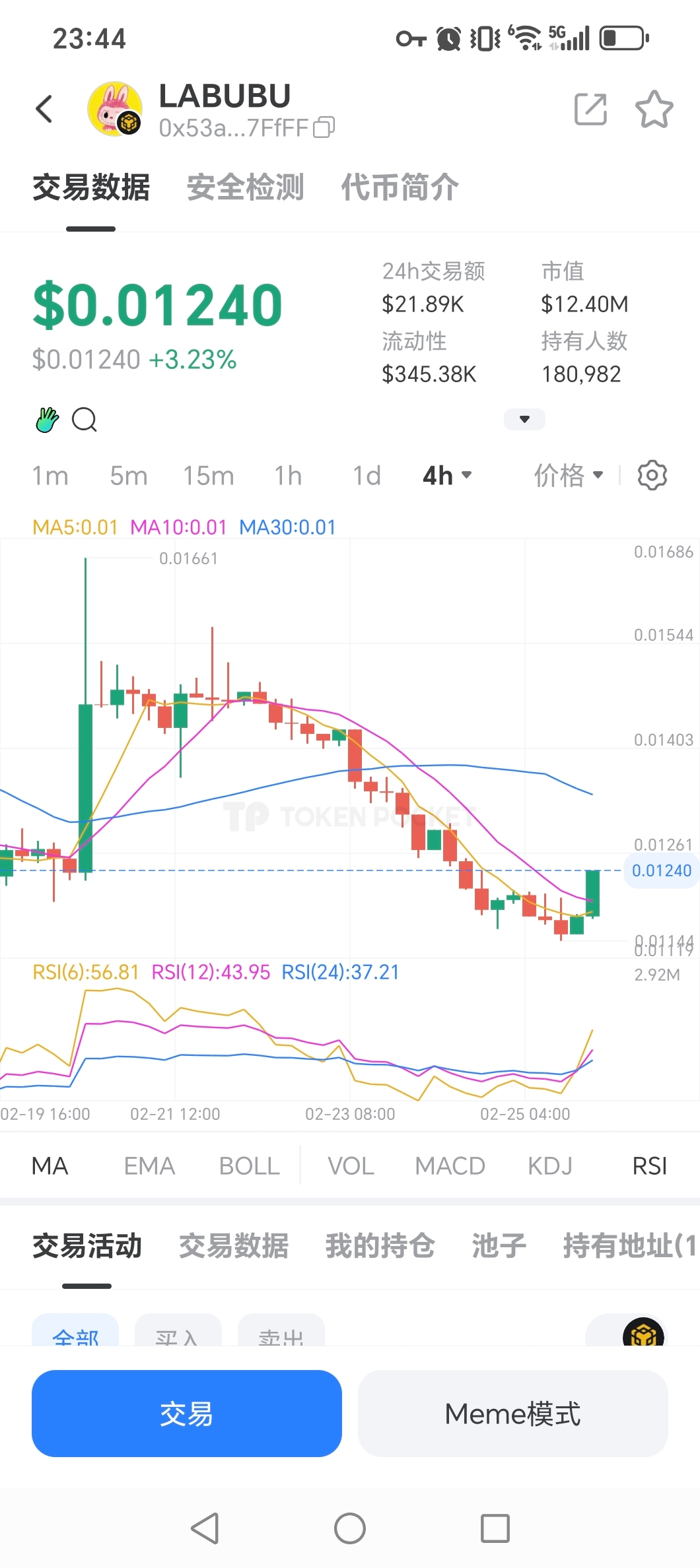Open the LABUBU token avatar
The width and height of the screenshot is (700, 1568).
coord(115,109)
